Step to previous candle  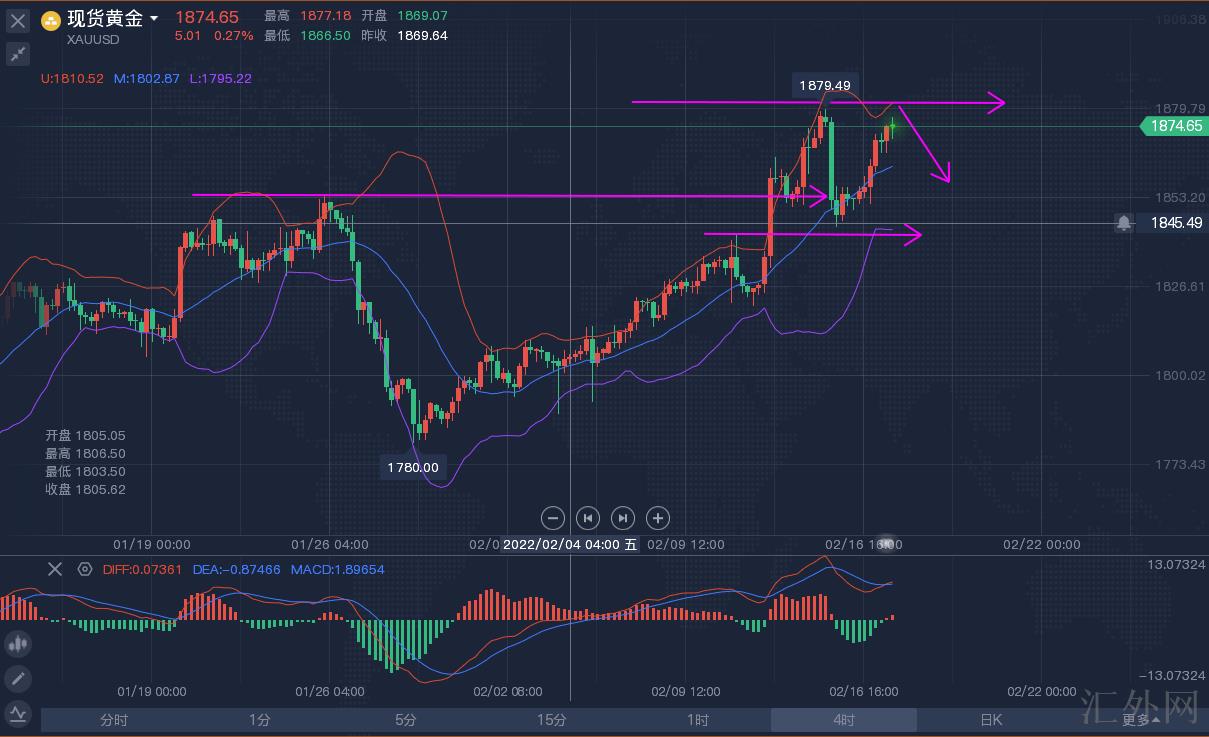tap(588, 518)
